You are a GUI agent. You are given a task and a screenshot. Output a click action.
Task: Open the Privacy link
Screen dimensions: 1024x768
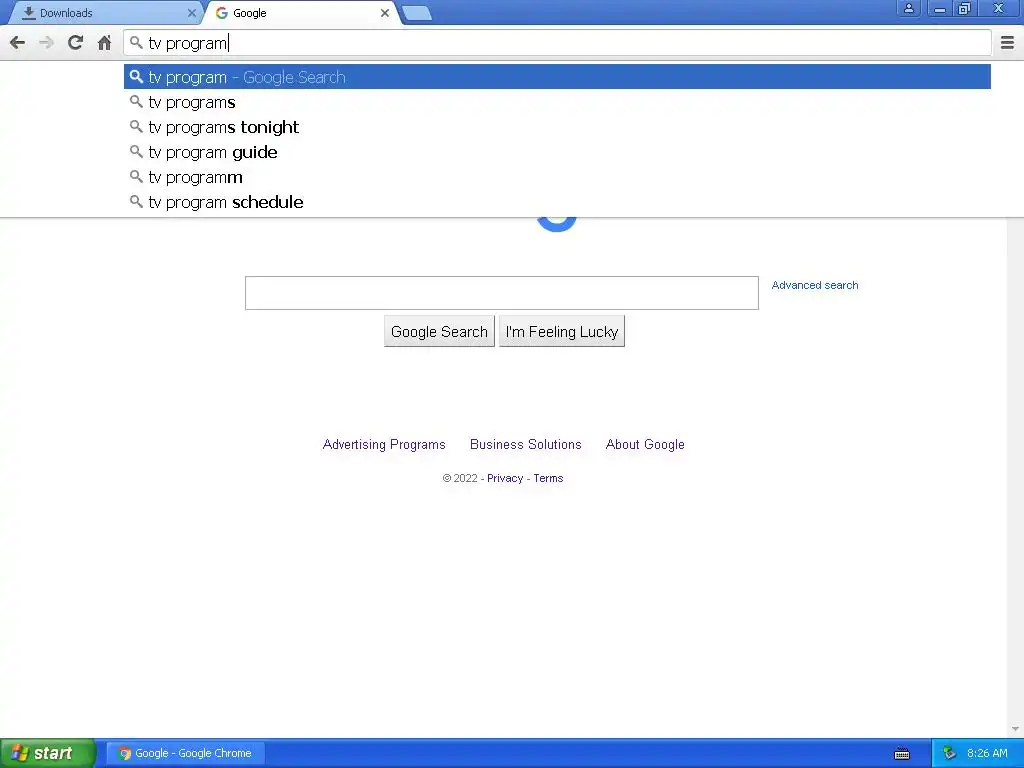505,478
